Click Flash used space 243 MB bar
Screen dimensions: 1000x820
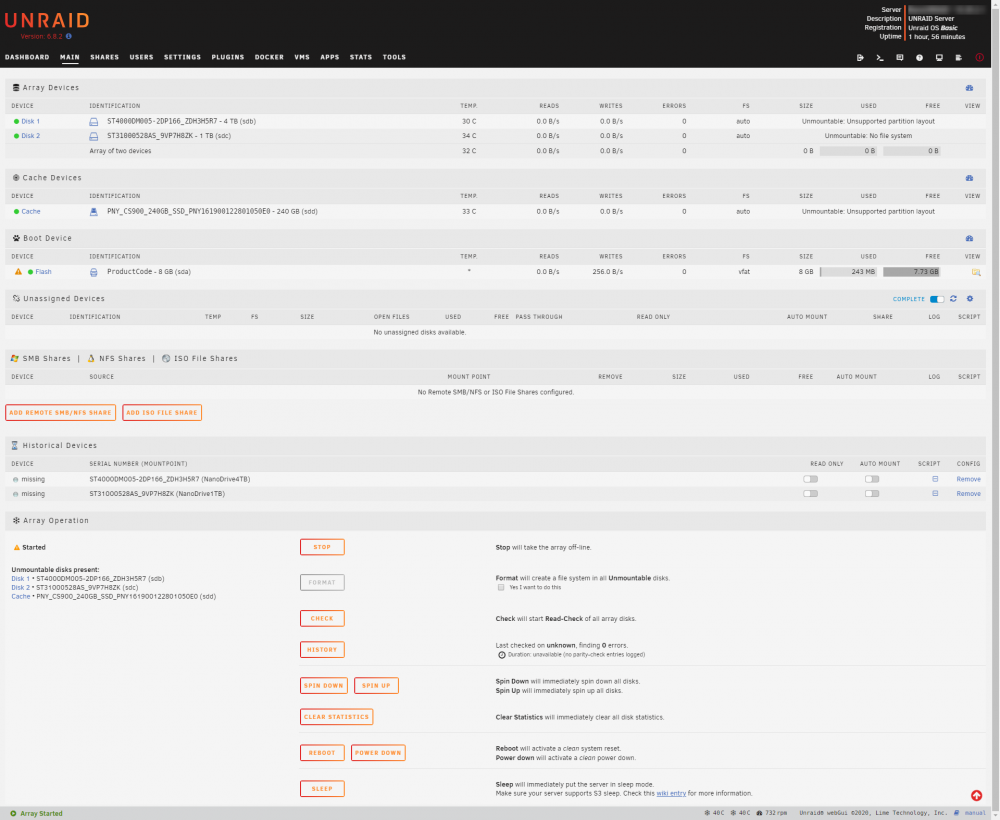click(848, 272)
